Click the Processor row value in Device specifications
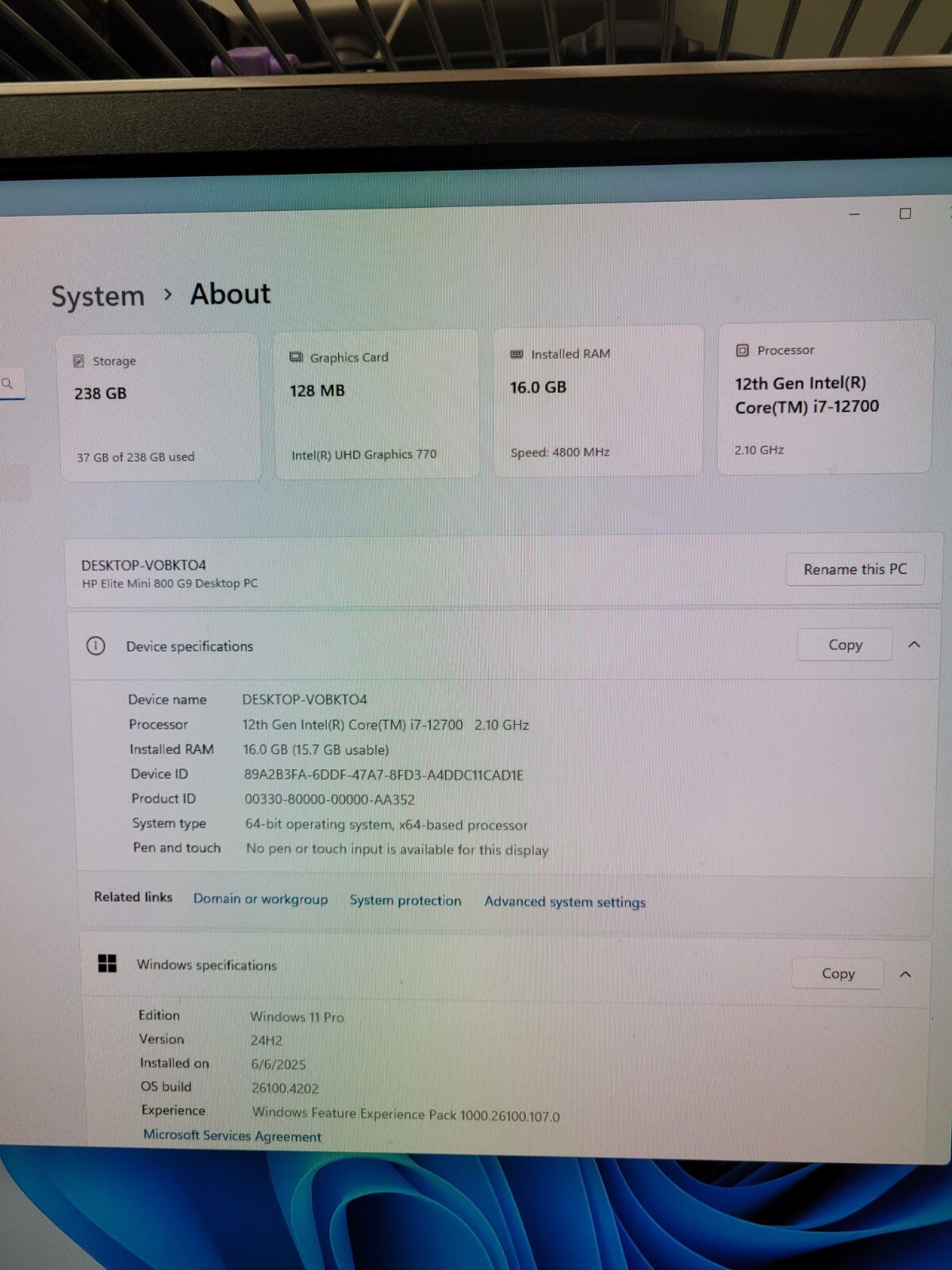 point(386,725)
